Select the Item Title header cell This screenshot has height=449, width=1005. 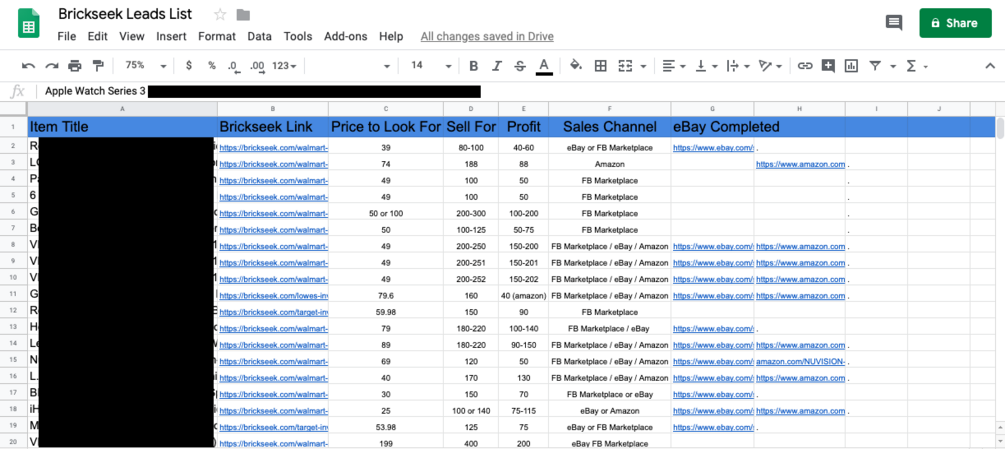[x=122, y=127]
